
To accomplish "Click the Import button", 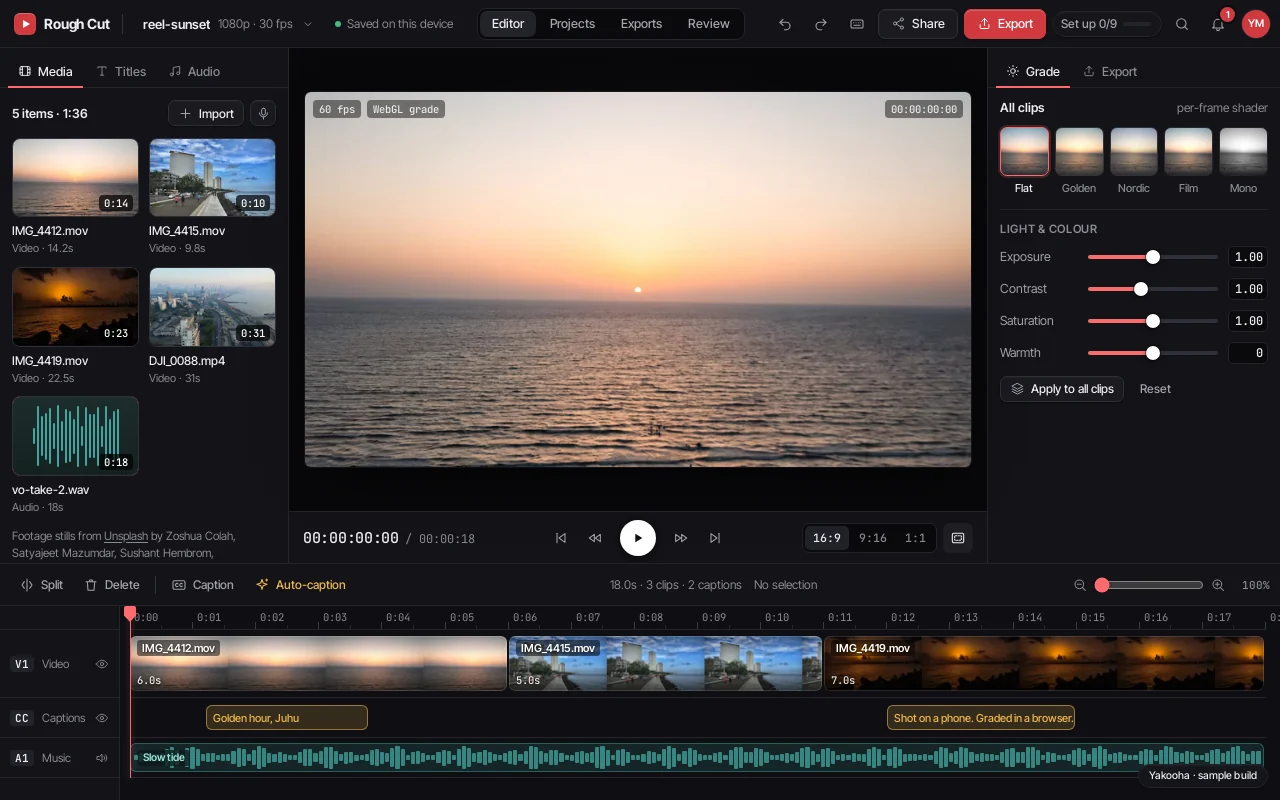I will (x=206, y=113).
